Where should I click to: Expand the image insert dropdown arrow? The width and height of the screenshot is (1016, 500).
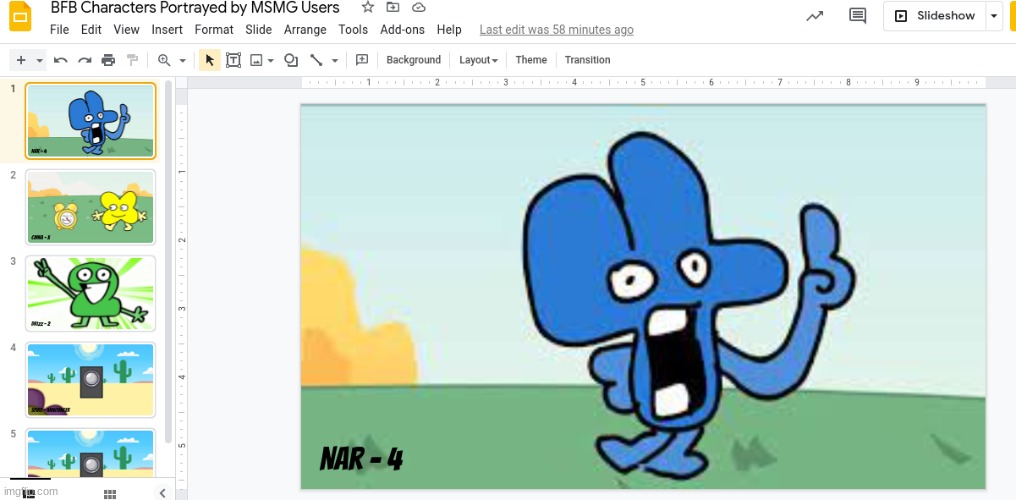tap(271, 60)
